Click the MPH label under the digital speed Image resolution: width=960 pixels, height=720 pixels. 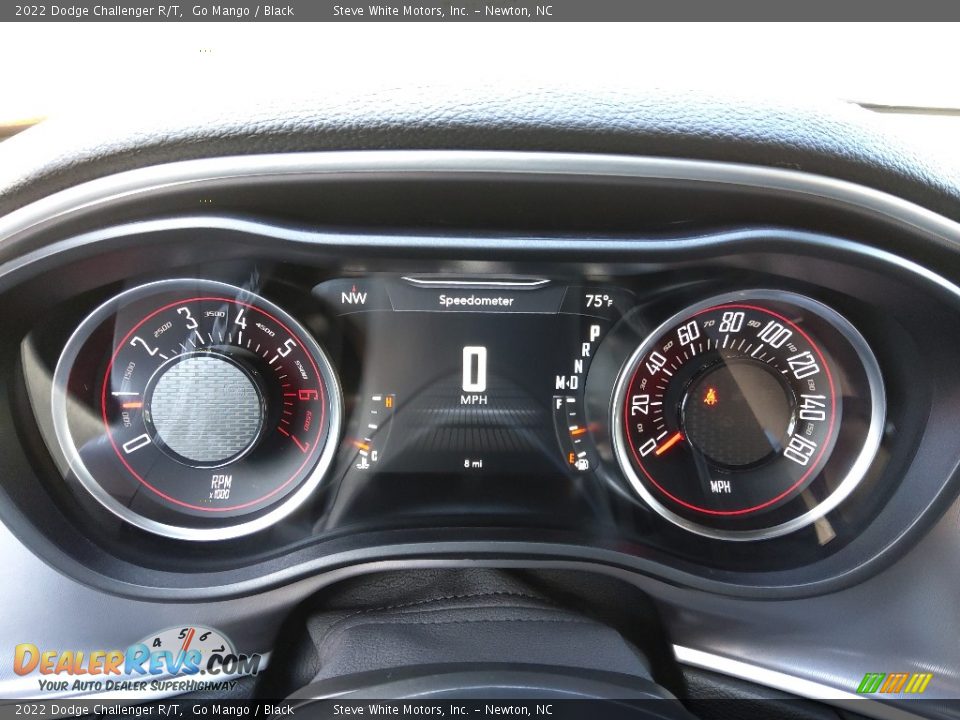(x=474, y=400)
